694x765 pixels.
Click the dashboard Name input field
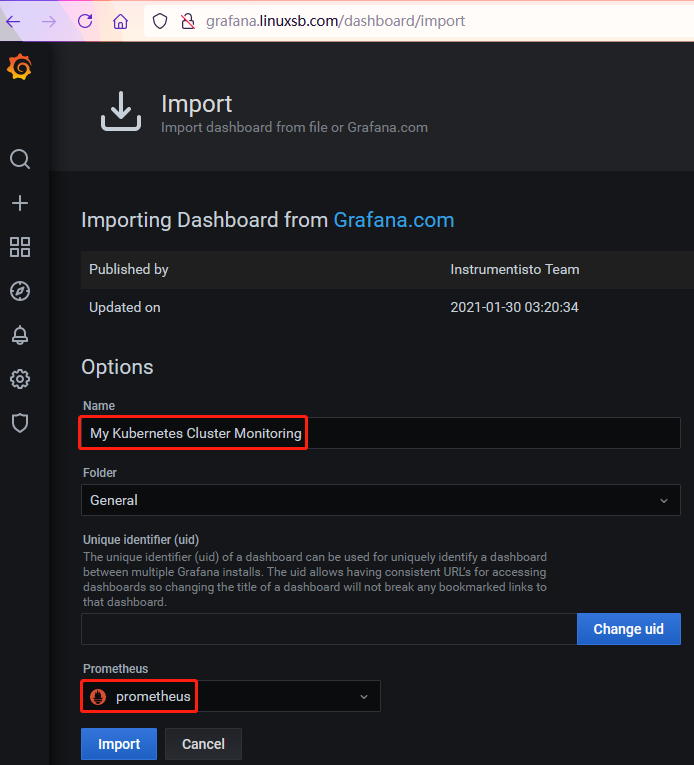pyautogui.click(x=380, y=433)
